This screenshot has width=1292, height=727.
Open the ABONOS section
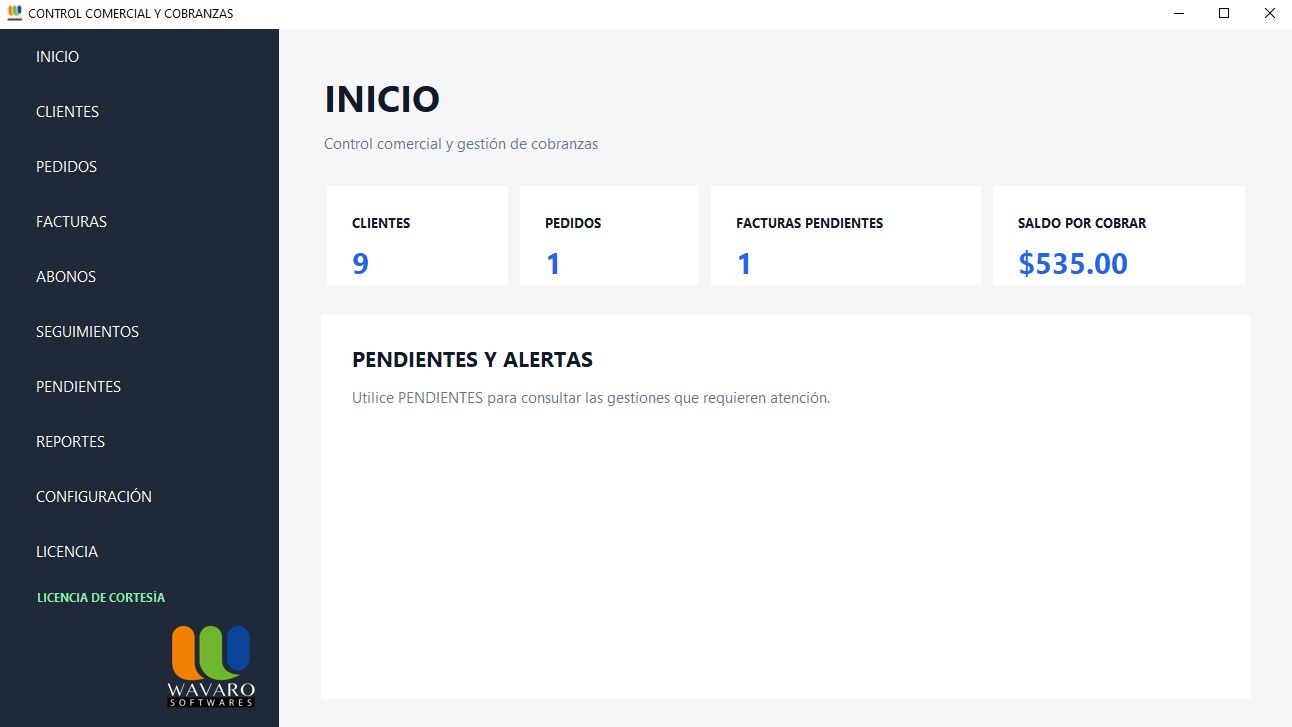point(66,277)
